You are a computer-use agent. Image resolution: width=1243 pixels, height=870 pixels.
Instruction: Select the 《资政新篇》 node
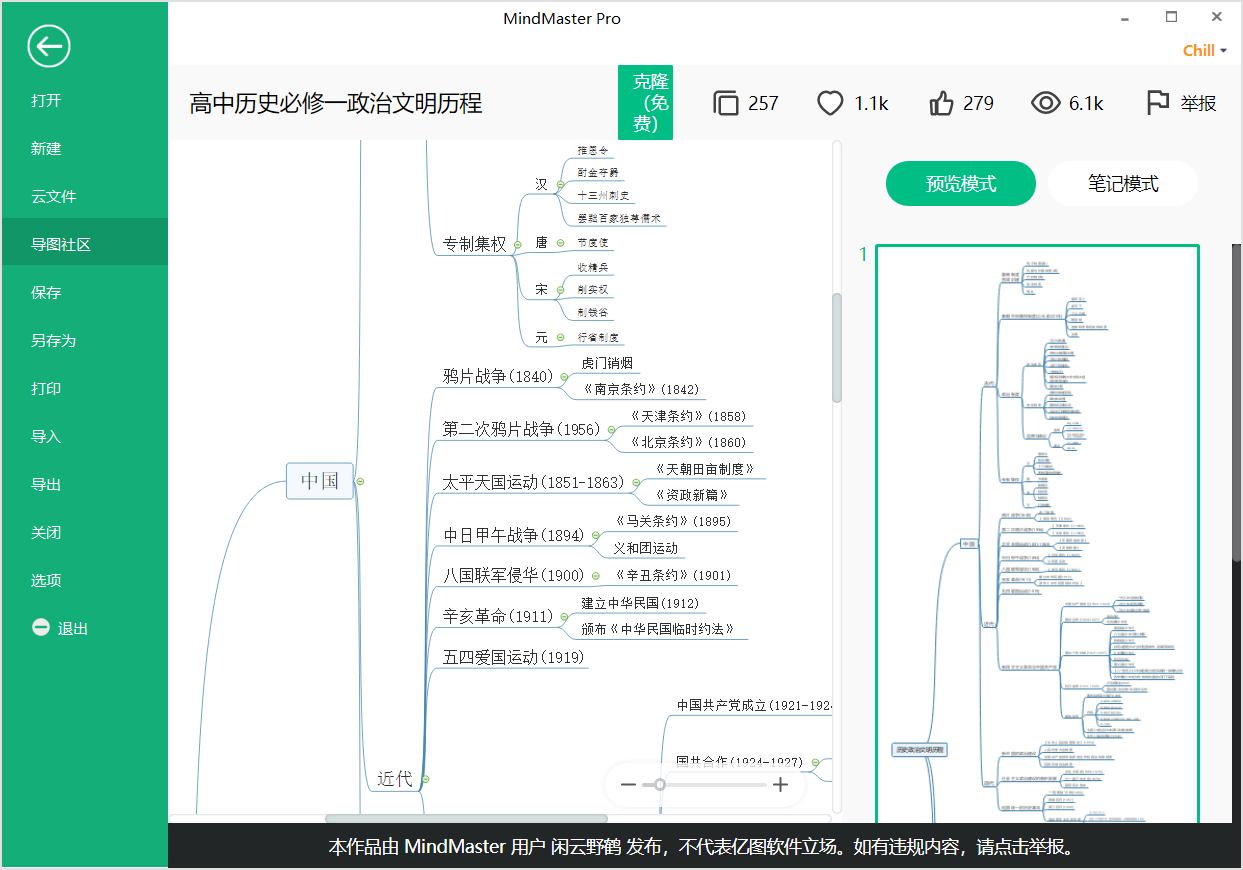point(691,495)
